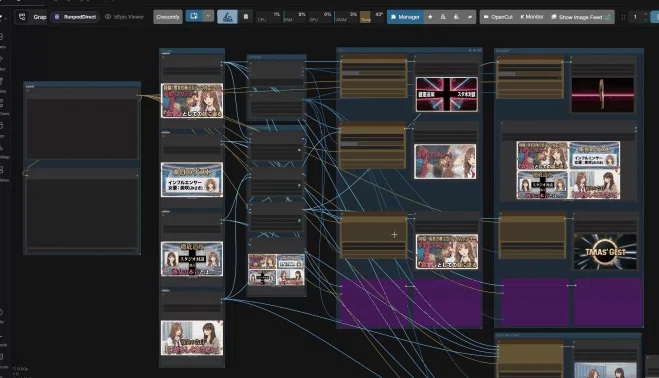
Task: Click the brown node containing the plus cursor
Action: coord(374,235)
